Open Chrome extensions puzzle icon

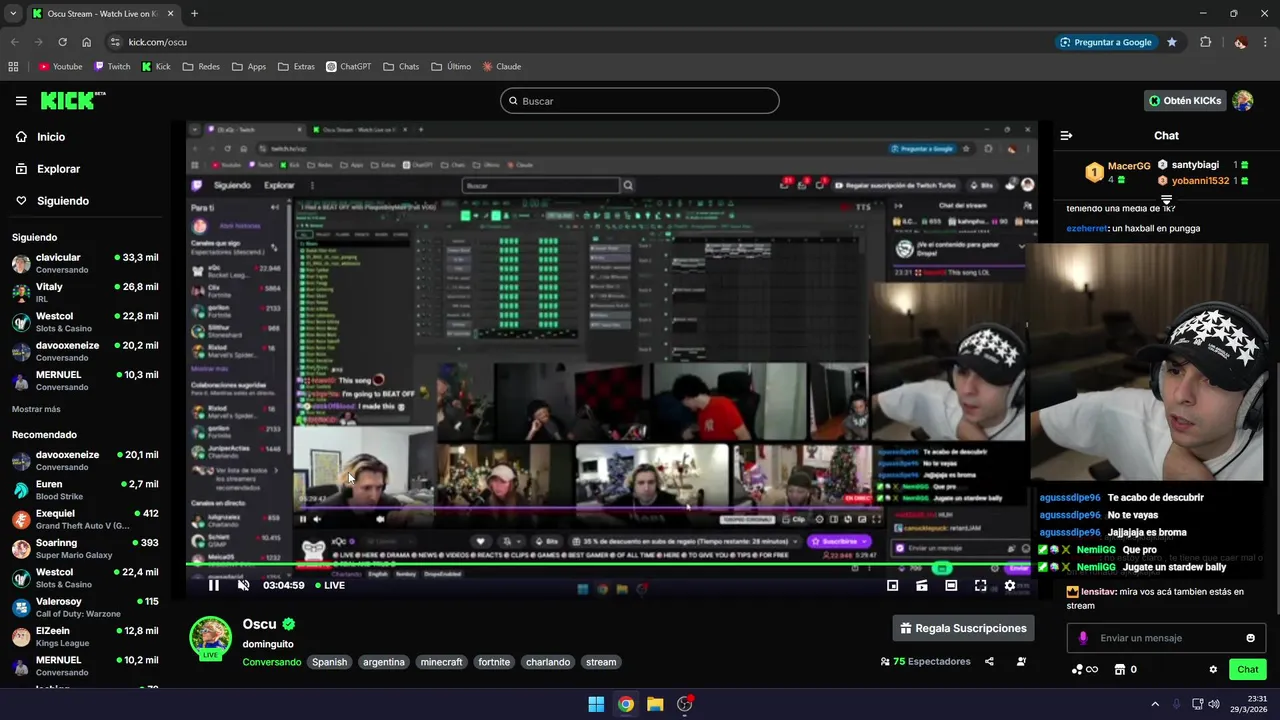point(1205,42)
